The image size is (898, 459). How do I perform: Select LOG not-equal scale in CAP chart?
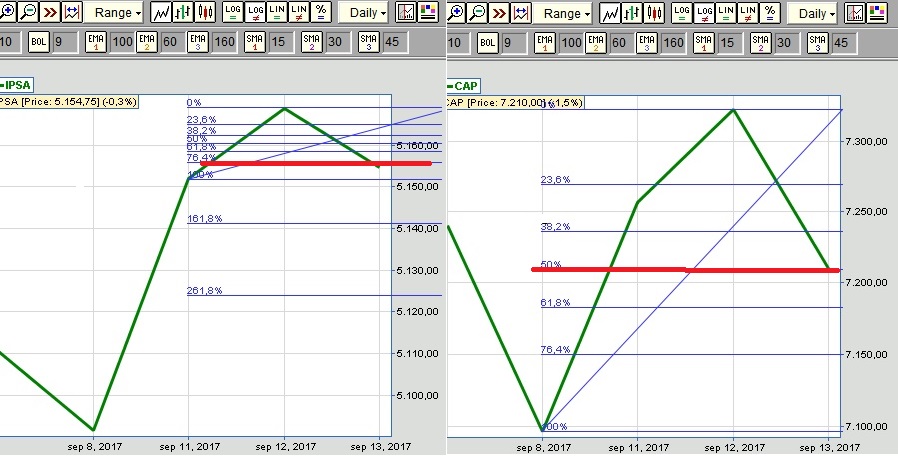pos(704,13)
